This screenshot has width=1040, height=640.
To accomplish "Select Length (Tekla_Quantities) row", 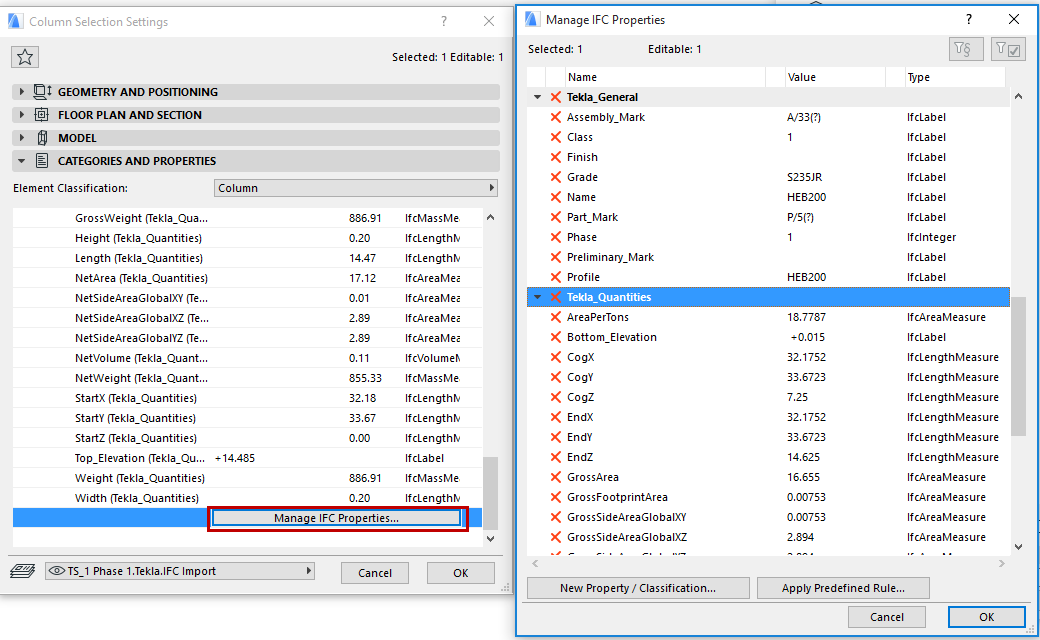I will [247, 258].
